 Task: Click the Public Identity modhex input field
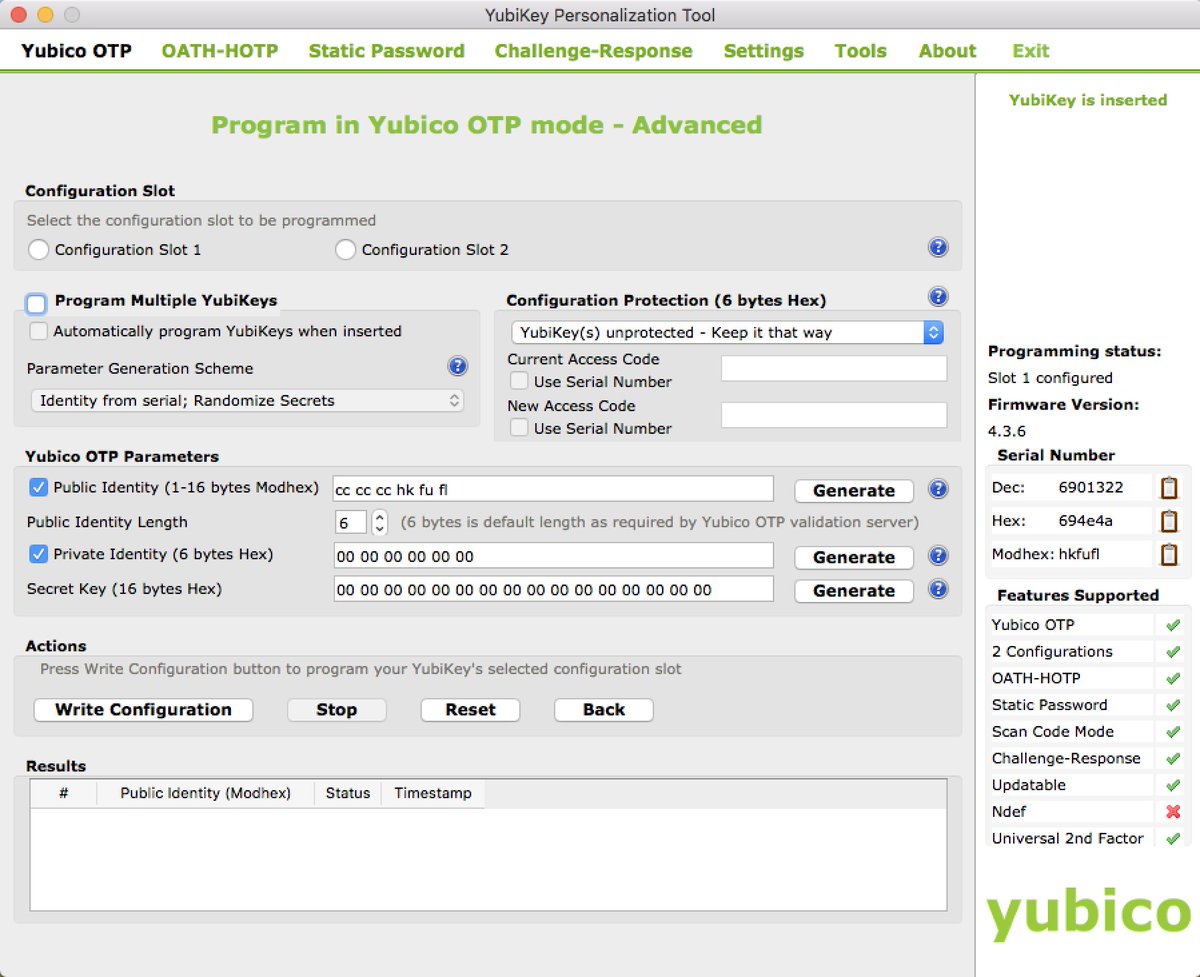[x=554, y=489]
